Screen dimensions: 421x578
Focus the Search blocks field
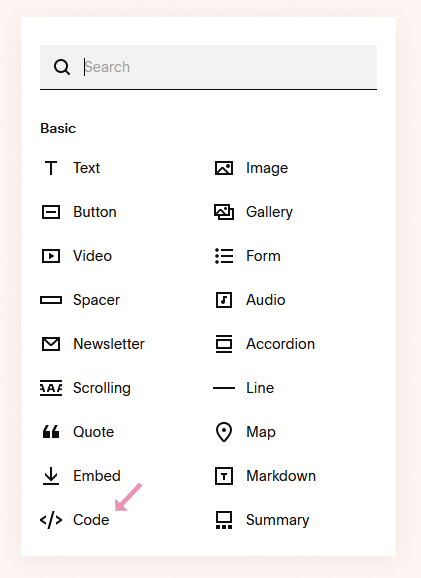coord(208,67)
